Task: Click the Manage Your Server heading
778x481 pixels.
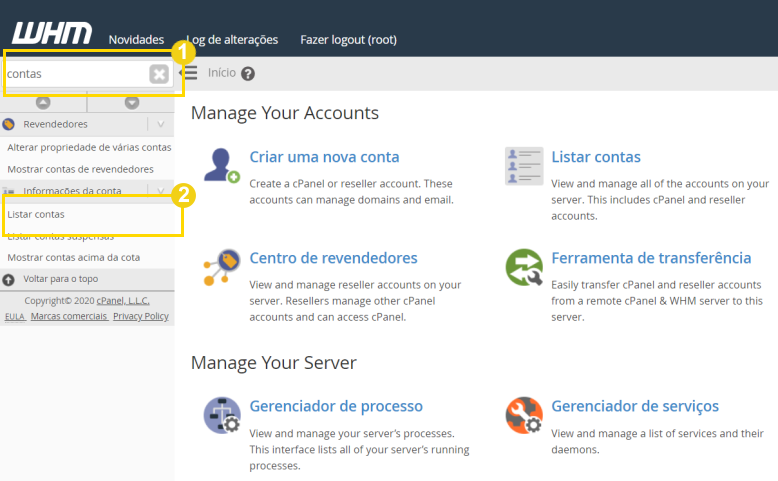Action: [x=274, y=363]
